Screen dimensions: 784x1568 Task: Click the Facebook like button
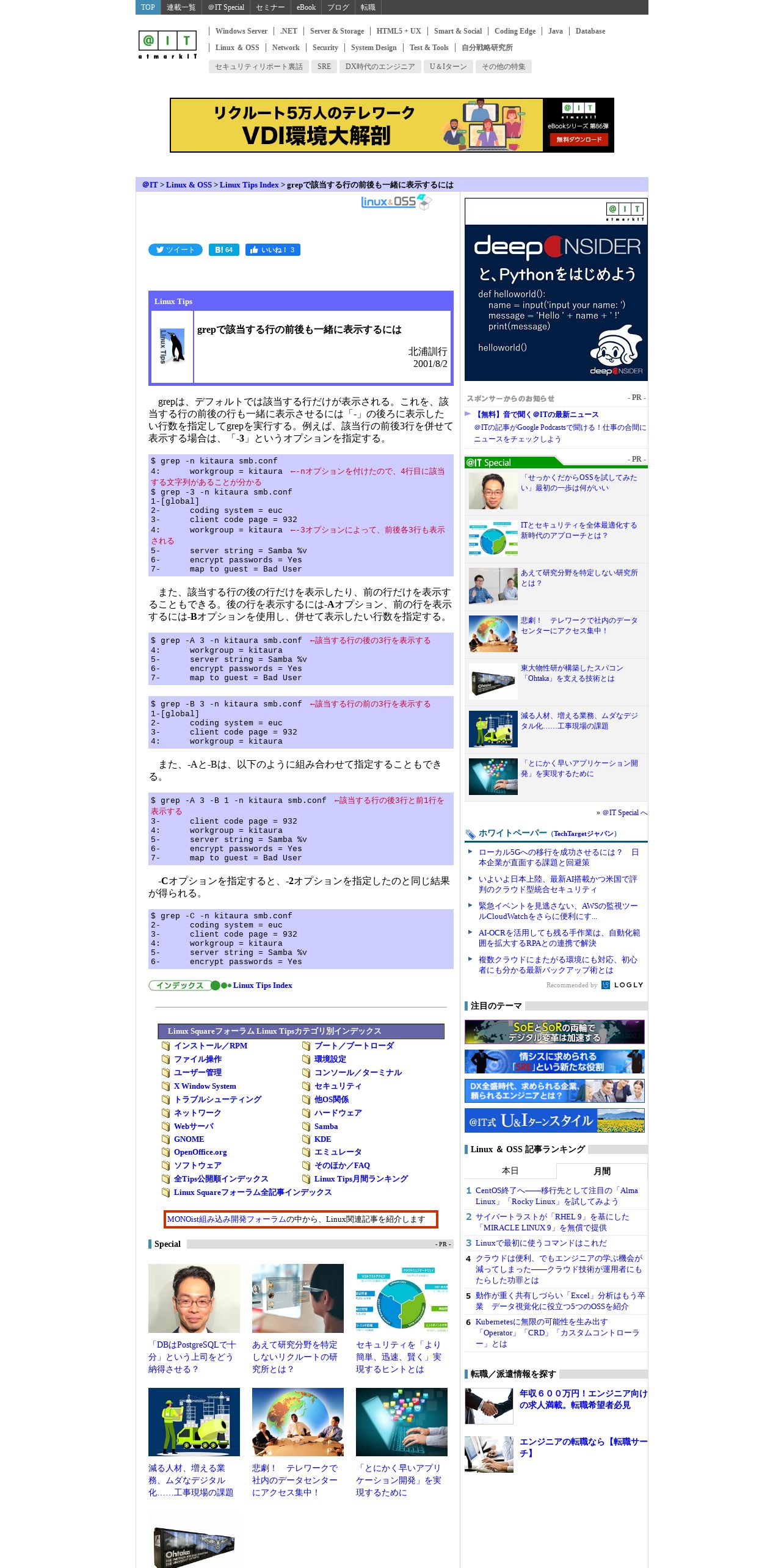pos(273,250)
